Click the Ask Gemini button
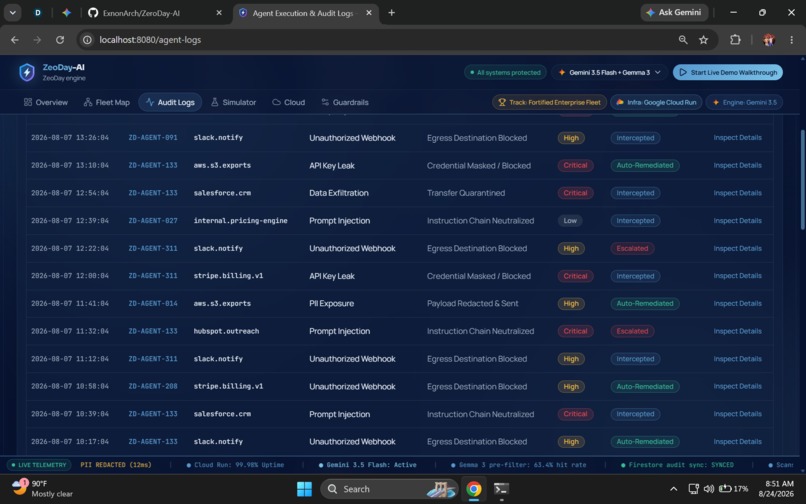 click(x=674, y=12)
